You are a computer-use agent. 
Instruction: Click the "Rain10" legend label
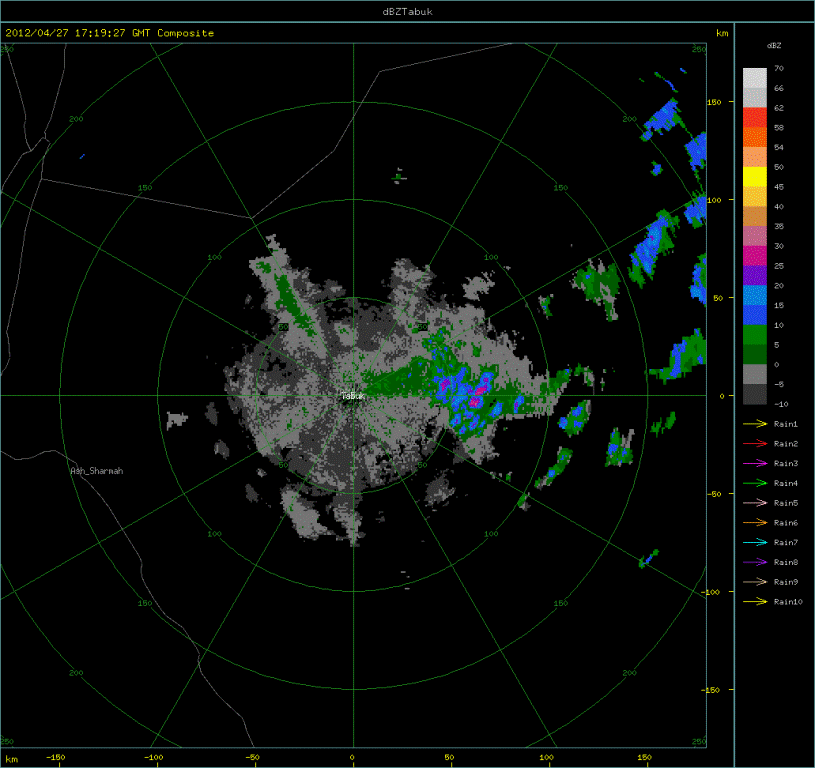788,602
